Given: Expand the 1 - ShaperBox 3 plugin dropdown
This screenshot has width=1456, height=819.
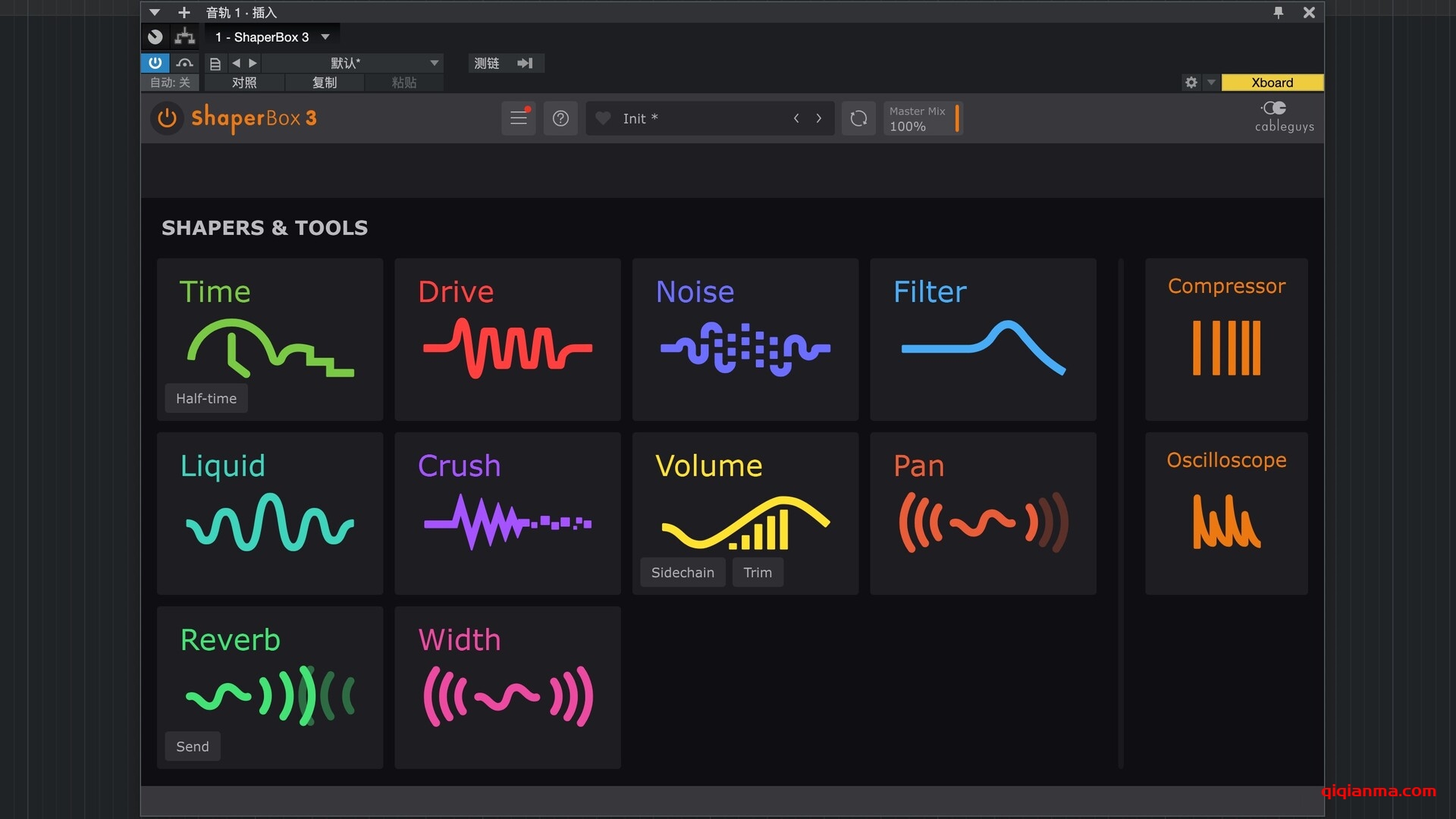Looking at the screenshot, I should (x=325, y=36).
